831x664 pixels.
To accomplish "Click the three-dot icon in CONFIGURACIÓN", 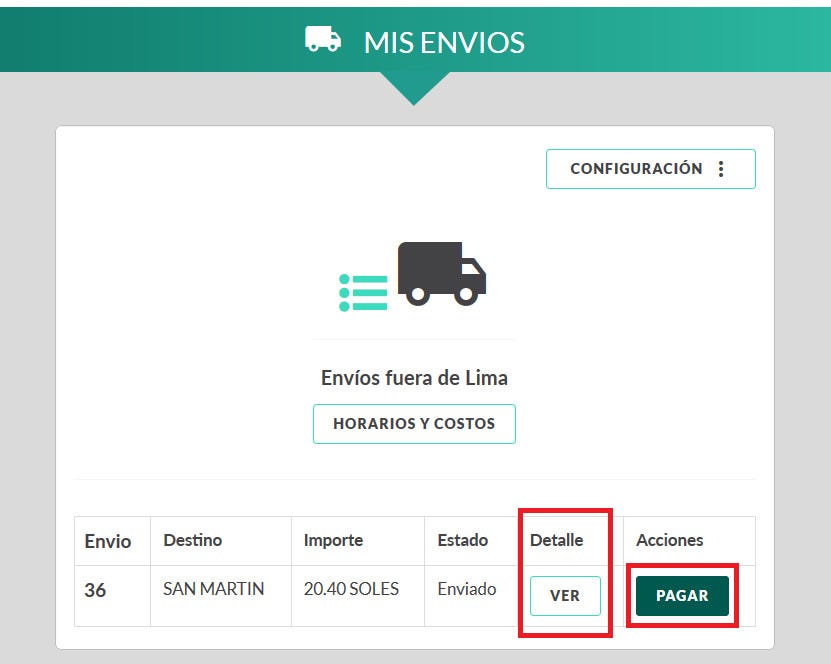I will point(721,169).
